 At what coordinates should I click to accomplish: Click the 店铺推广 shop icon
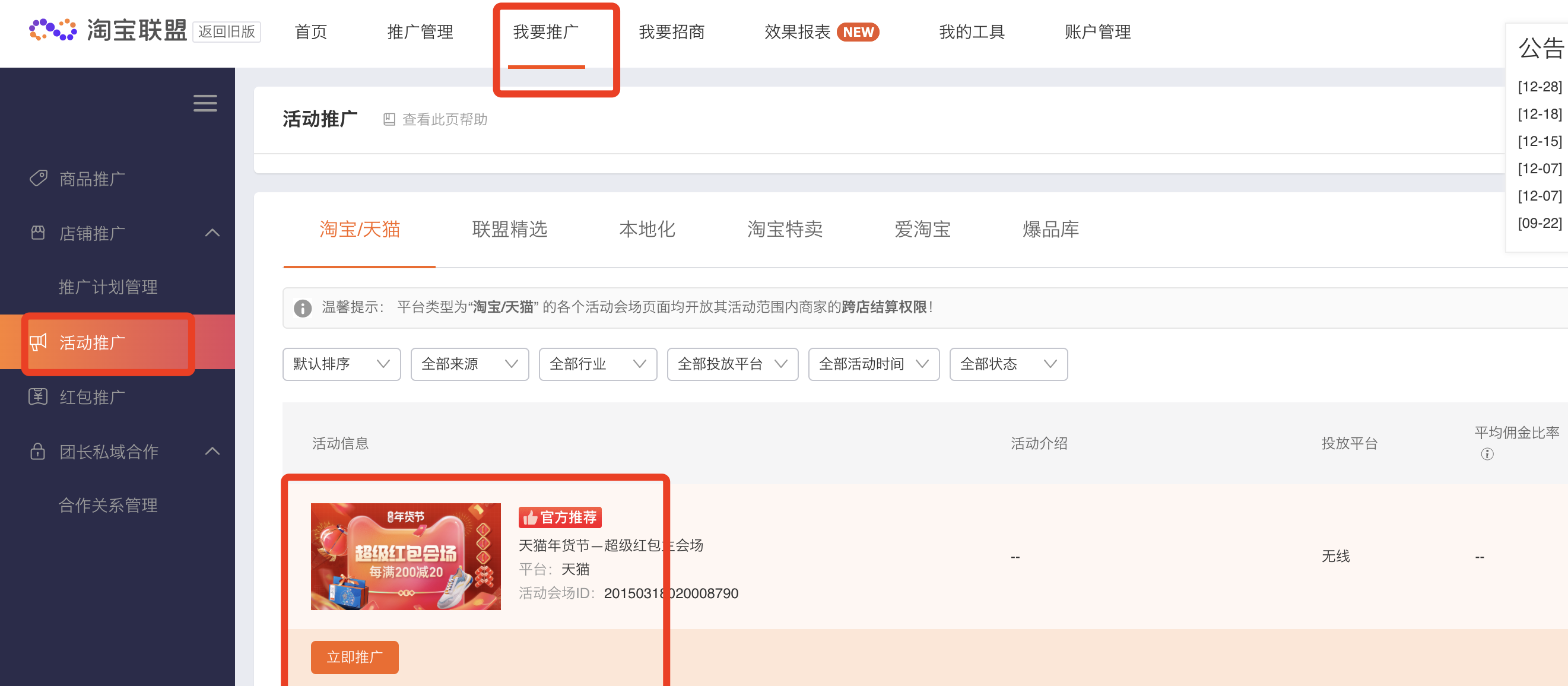click(x=38, y=233)
